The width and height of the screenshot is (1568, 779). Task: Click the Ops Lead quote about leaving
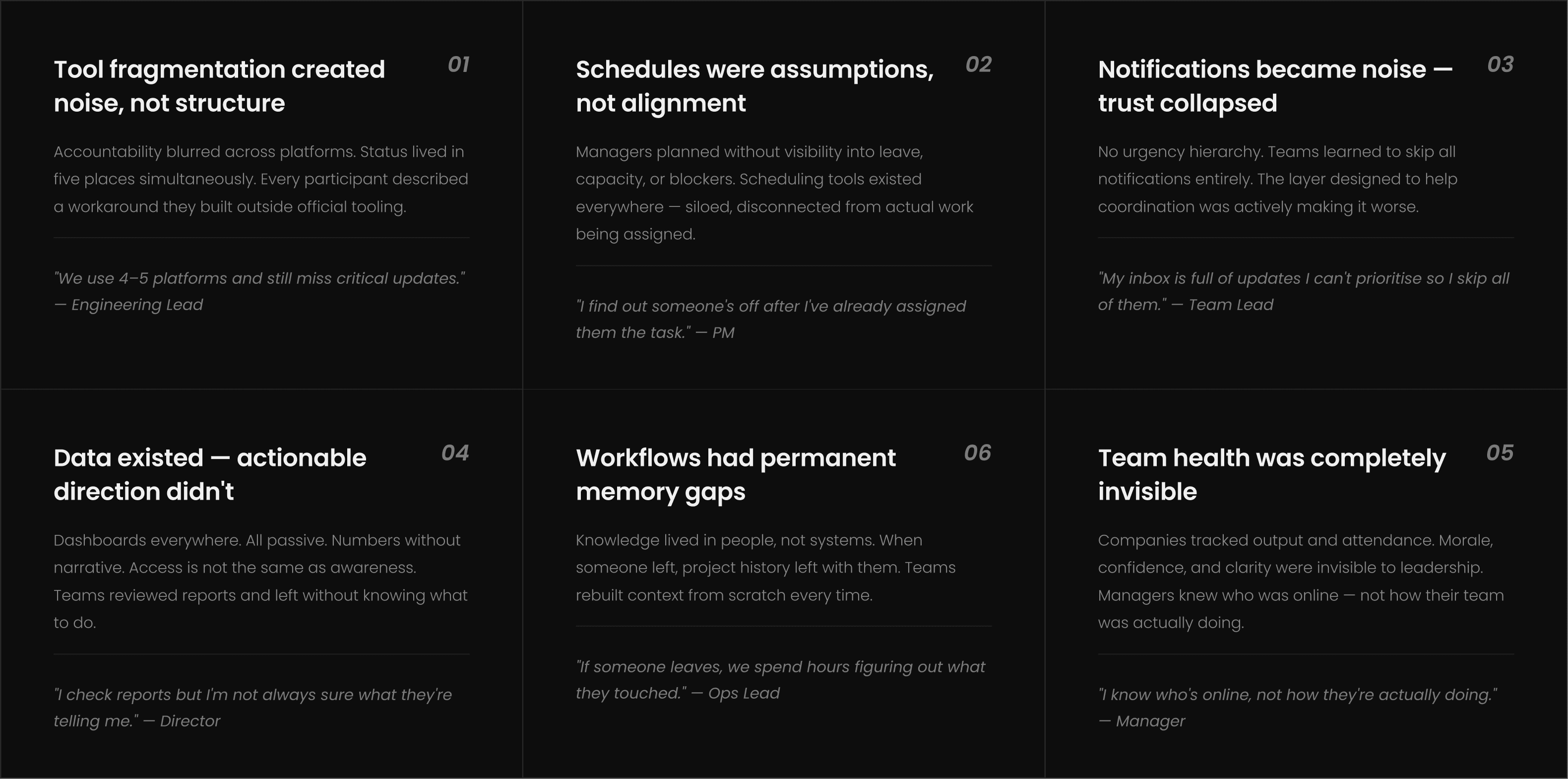point(780,680)
